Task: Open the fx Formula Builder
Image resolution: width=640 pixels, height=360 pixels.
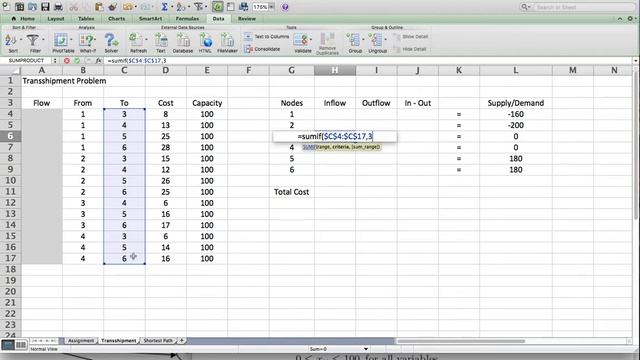Action: [x=98, y=60]
